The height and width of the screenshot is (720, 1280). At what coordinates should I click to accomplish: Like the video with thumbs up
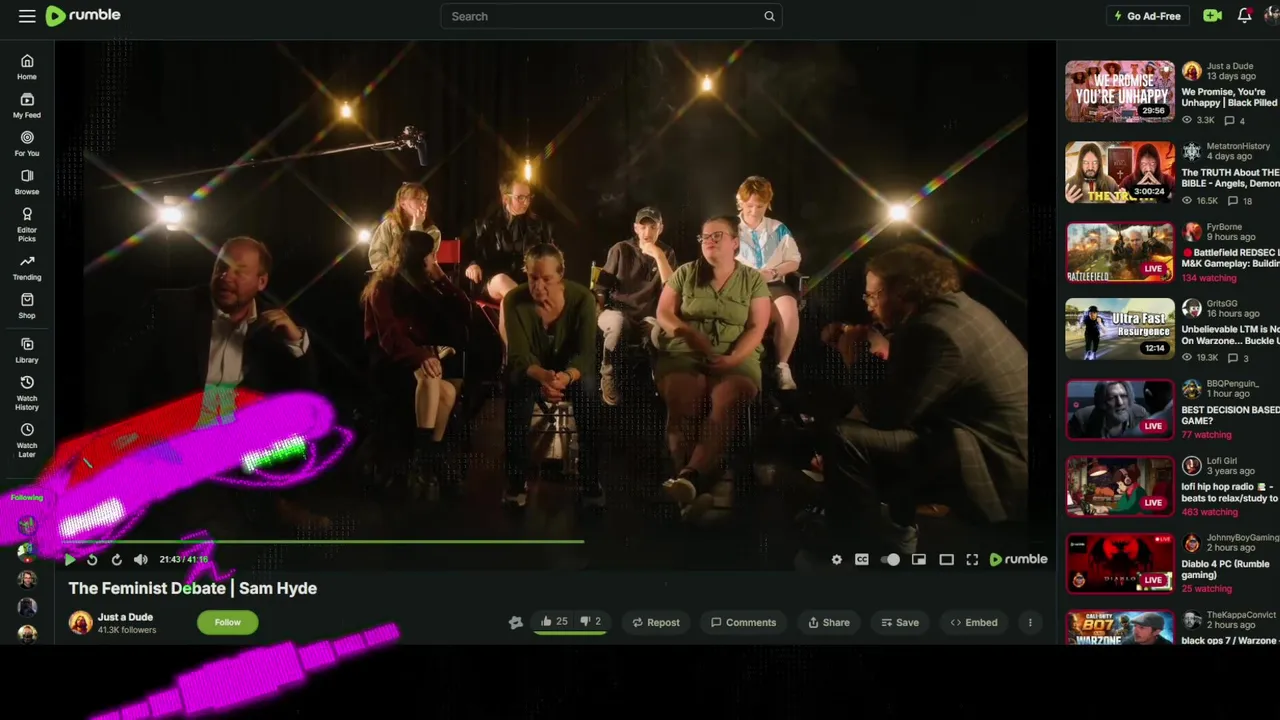coord(554,622)
